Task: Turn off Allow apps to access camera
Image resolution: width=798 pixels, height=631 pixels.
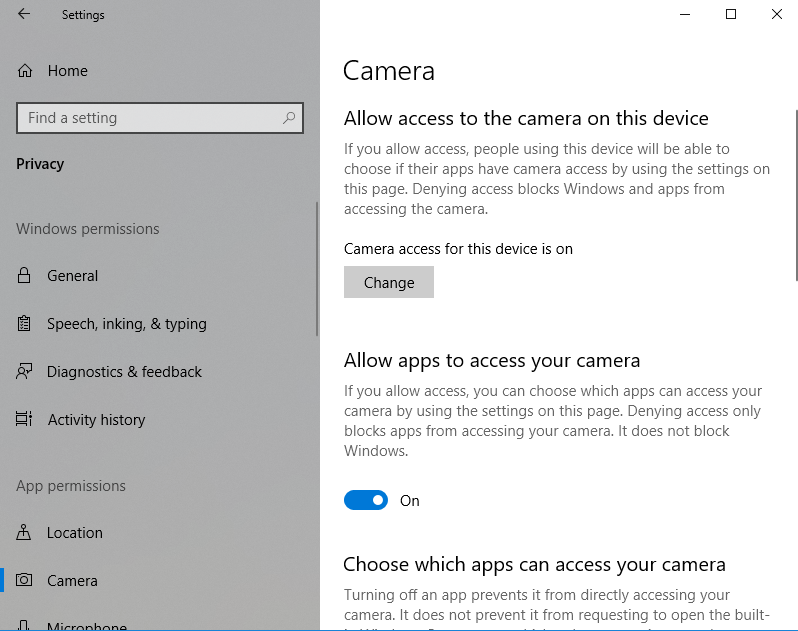Action: [x=366, y=501]
